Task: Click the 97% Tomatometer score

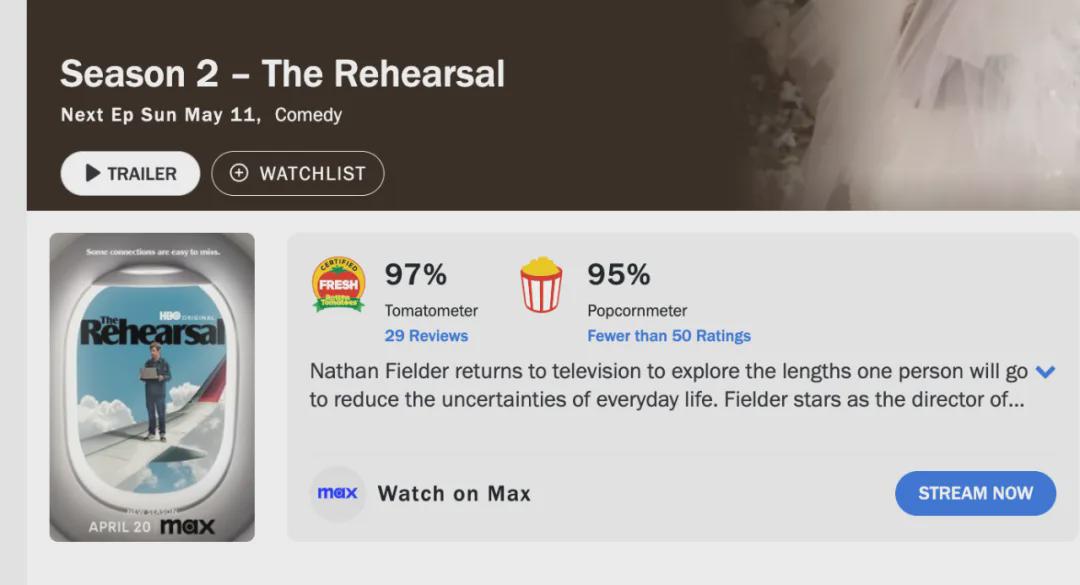Action: [416, 274]
